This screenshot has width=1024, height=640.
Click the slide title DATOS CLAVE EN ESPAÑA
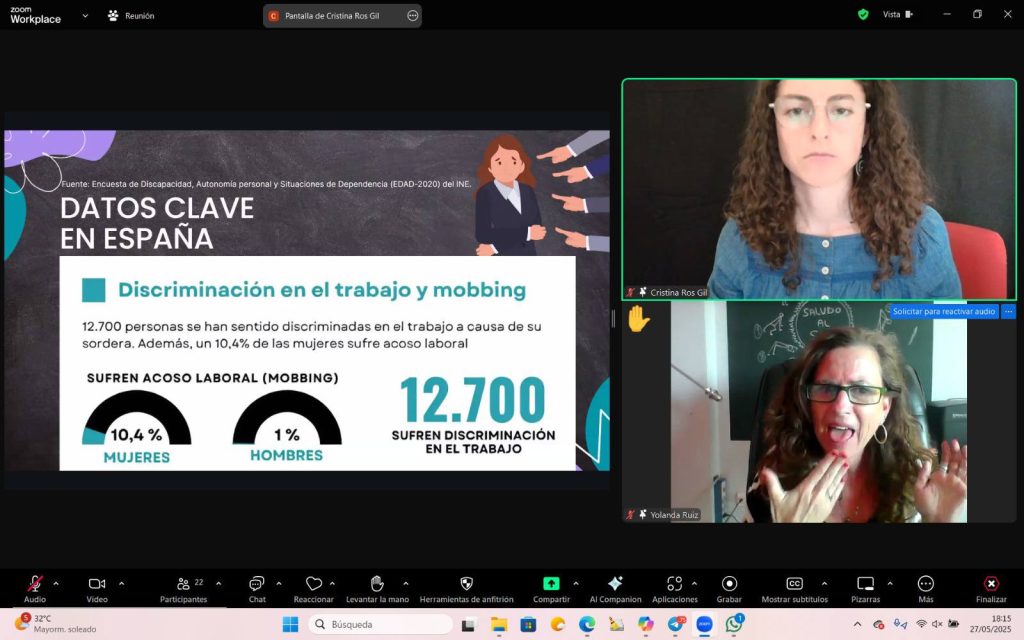[157, 223]
